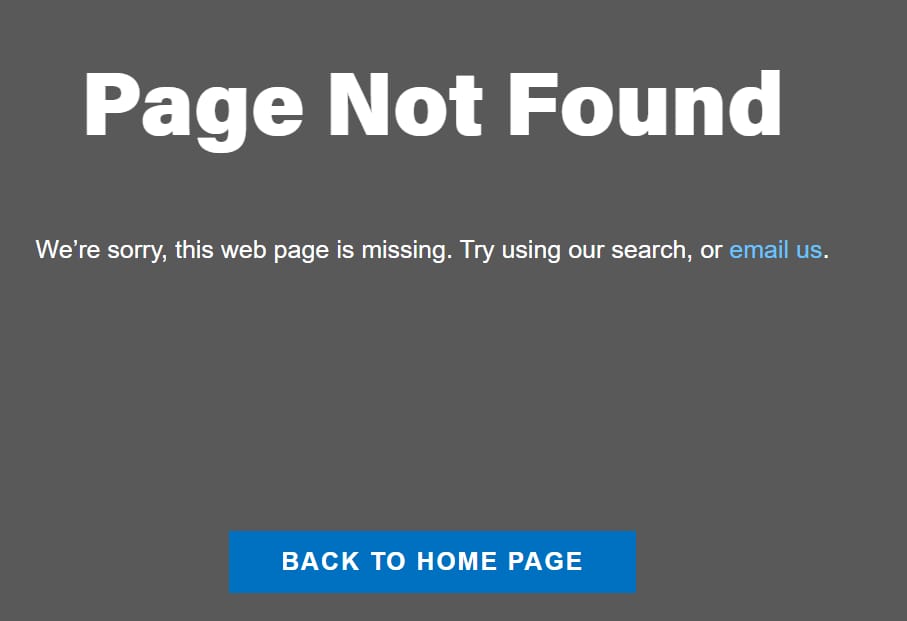Image resolution: width=907 pixels, height=621 pixels.
Task: Click the word Try in the sentence
Action: (x=477, y=250)
